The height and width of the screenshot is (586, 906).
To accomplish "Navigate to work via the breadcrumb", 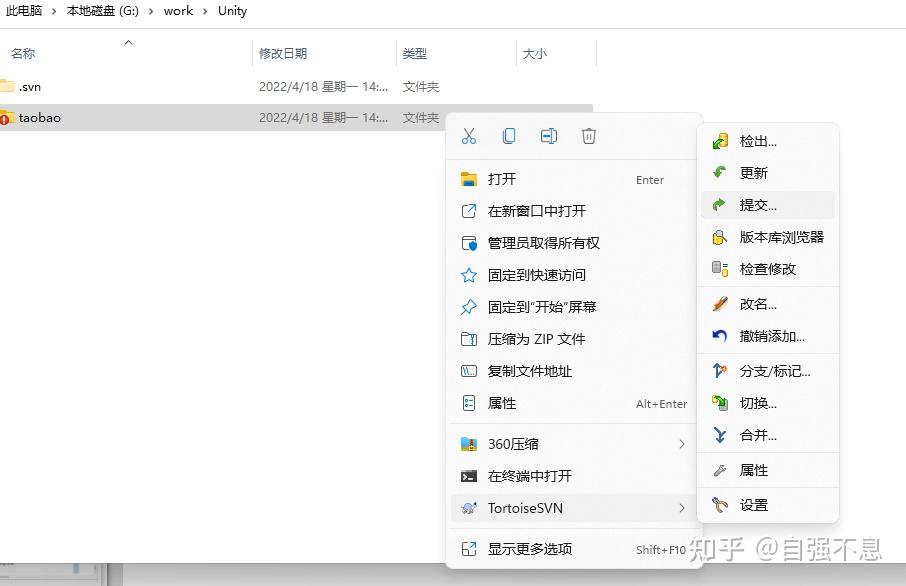I will (x=178, y=11).
